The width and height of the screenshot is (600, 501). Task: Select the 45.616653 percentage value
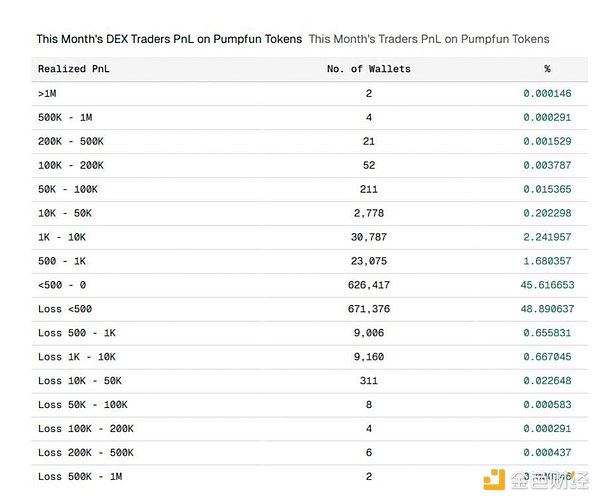(x=548, y=285)
